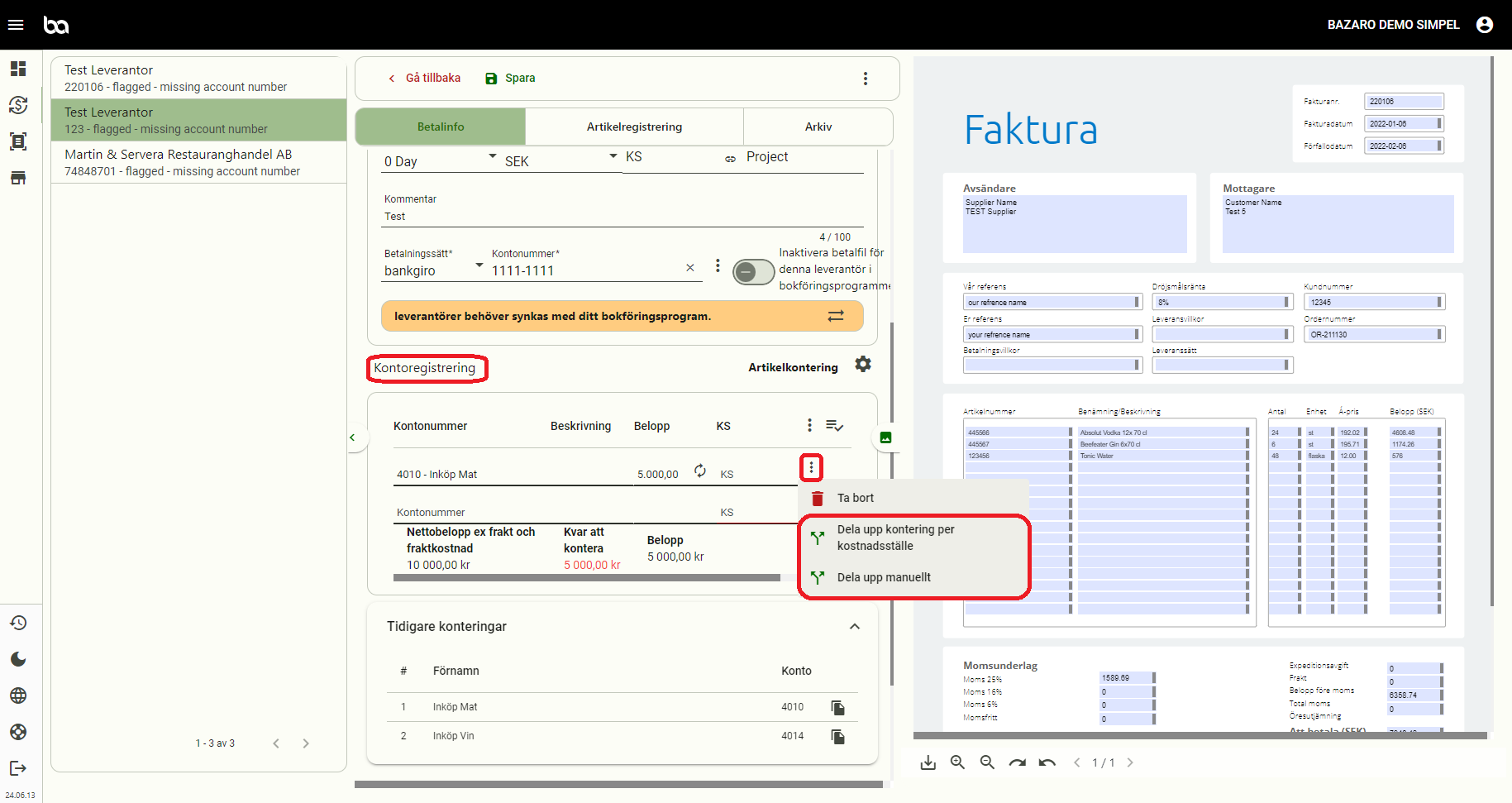
Task: Click the download icon under invoice preview
Action: click(x=928, y=762)
